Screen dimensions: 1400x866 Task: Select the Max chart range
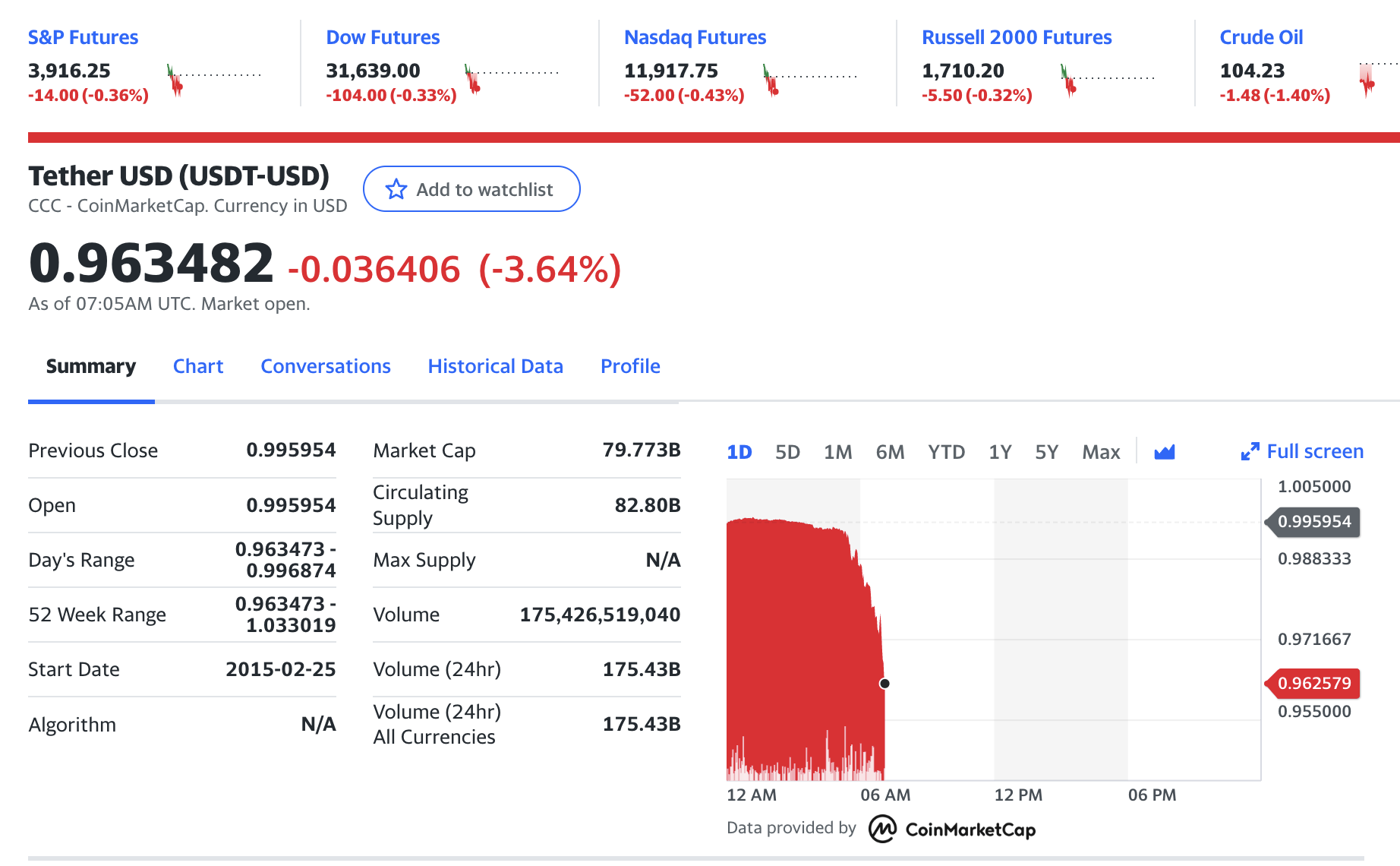pyautogui.click(x=1101, y=452)
